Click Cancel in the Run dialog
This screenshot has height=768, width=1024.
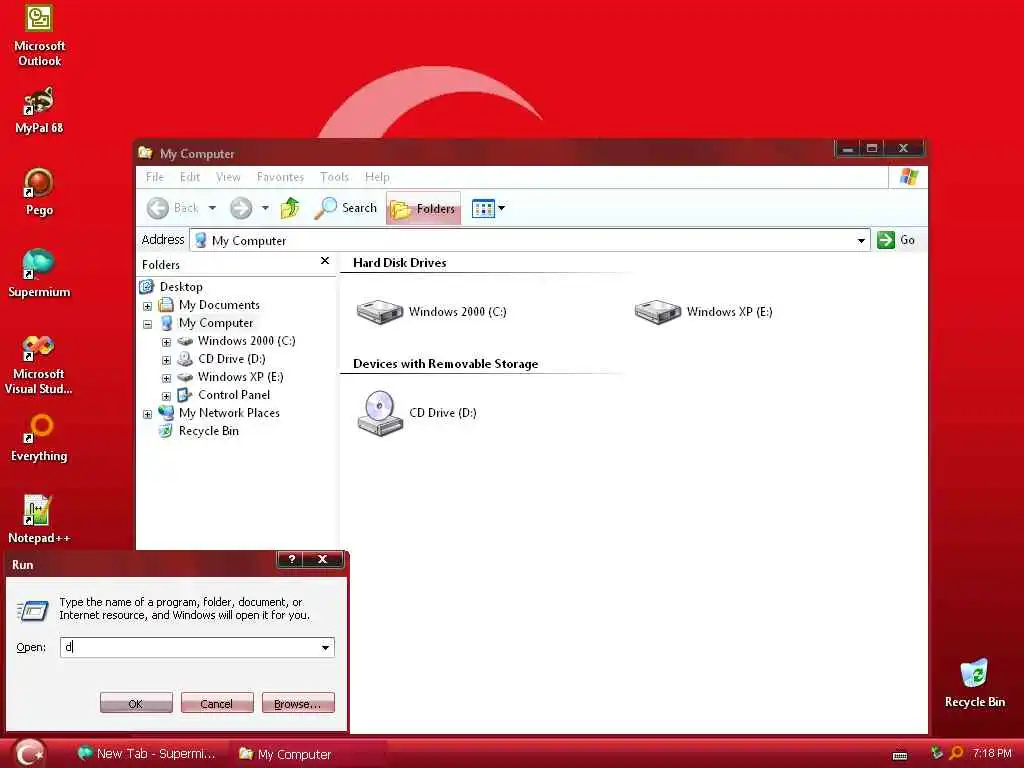tap(217, 703)
